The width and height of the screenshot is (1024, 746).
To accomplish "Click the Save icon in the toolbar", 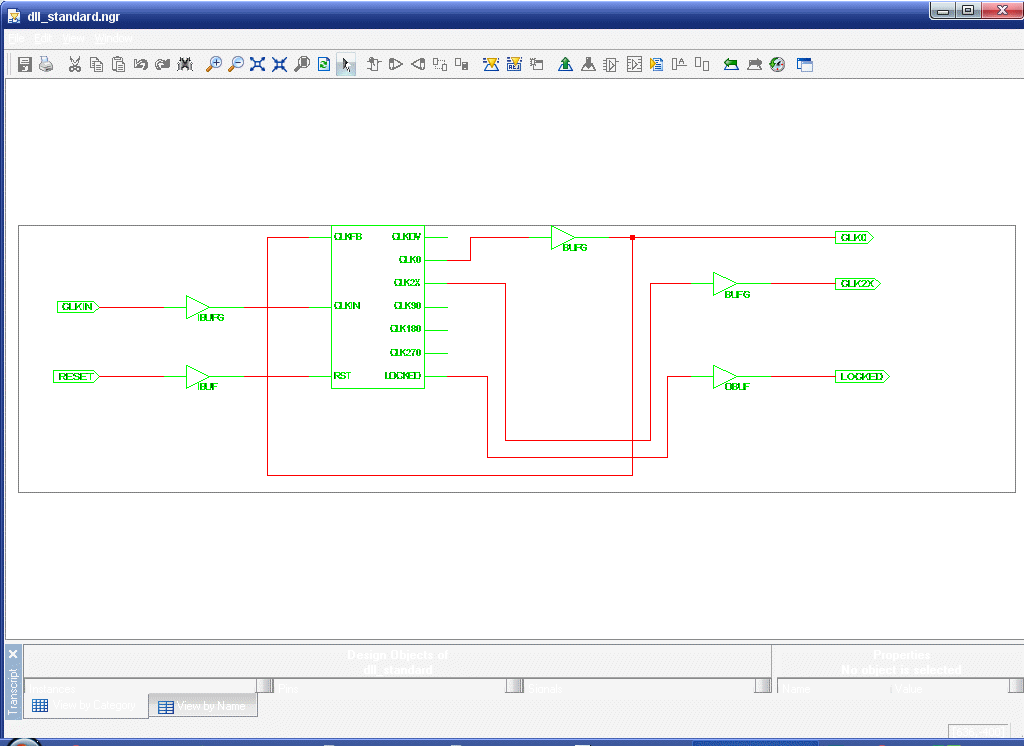I will [x=25, y=64].
